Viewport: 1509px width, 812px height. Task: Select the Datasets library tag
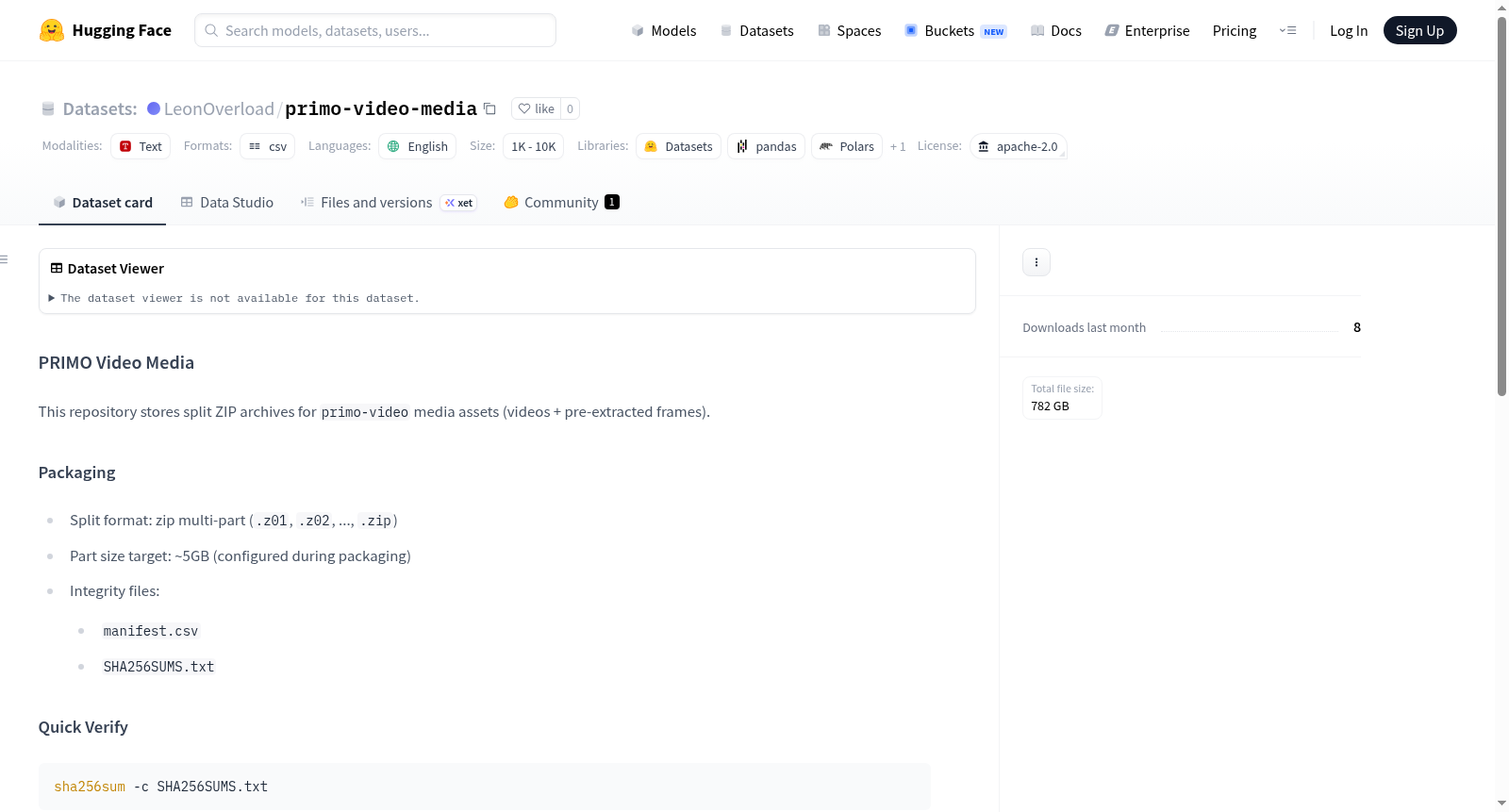pyautogui.click(x=679, y=146)
